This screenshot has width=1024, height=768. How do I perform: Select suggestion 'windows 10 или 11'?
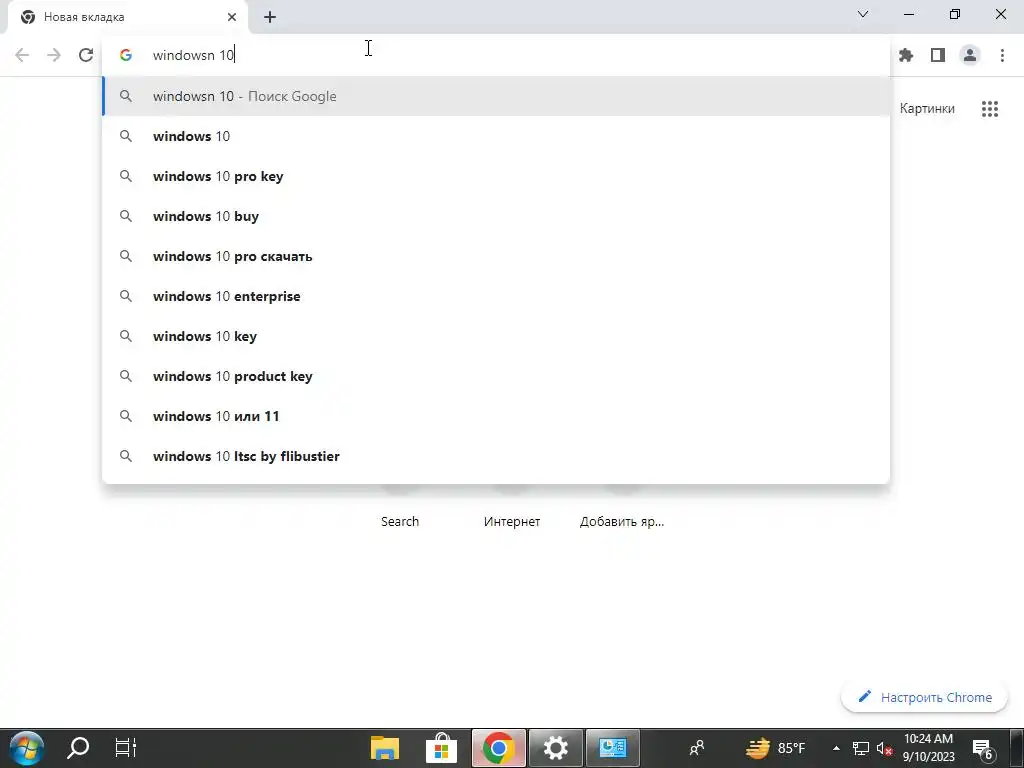click(x=496, y=416)
